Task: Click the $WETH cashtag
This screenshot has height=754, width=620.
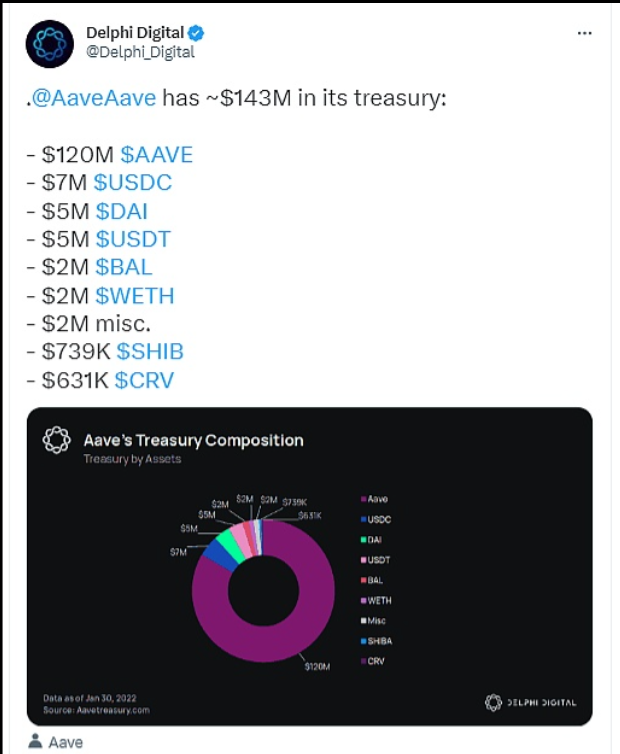Action: [x=135, y=295]
